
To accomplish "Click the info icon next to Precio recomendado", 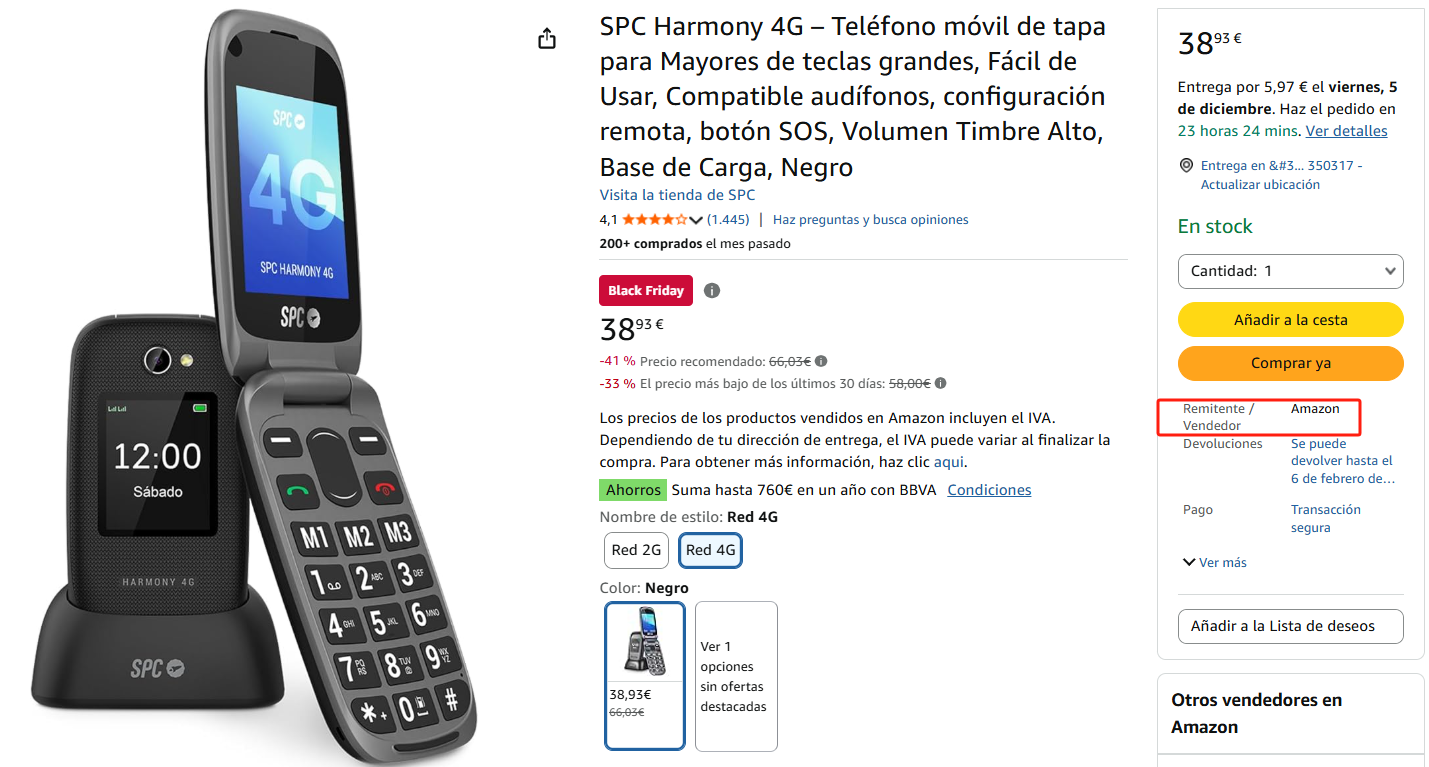I will click(821, 362).
